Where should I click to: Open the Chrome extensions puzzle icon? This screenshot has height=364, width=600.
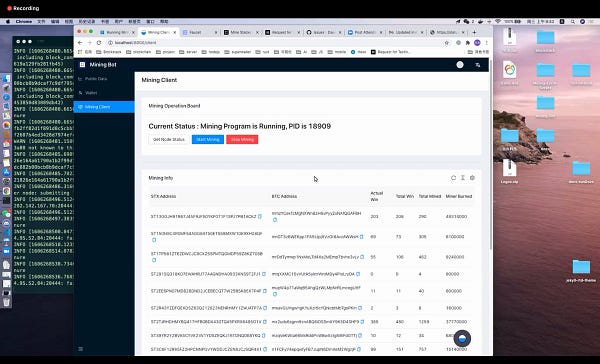coord(467,43)
